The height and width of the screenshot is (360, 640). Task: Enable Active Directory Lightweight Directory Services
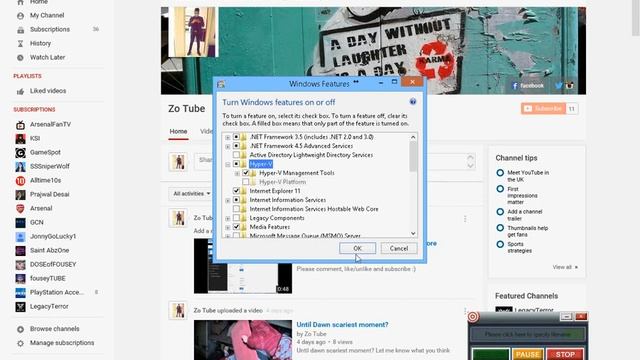pos(236,155)
